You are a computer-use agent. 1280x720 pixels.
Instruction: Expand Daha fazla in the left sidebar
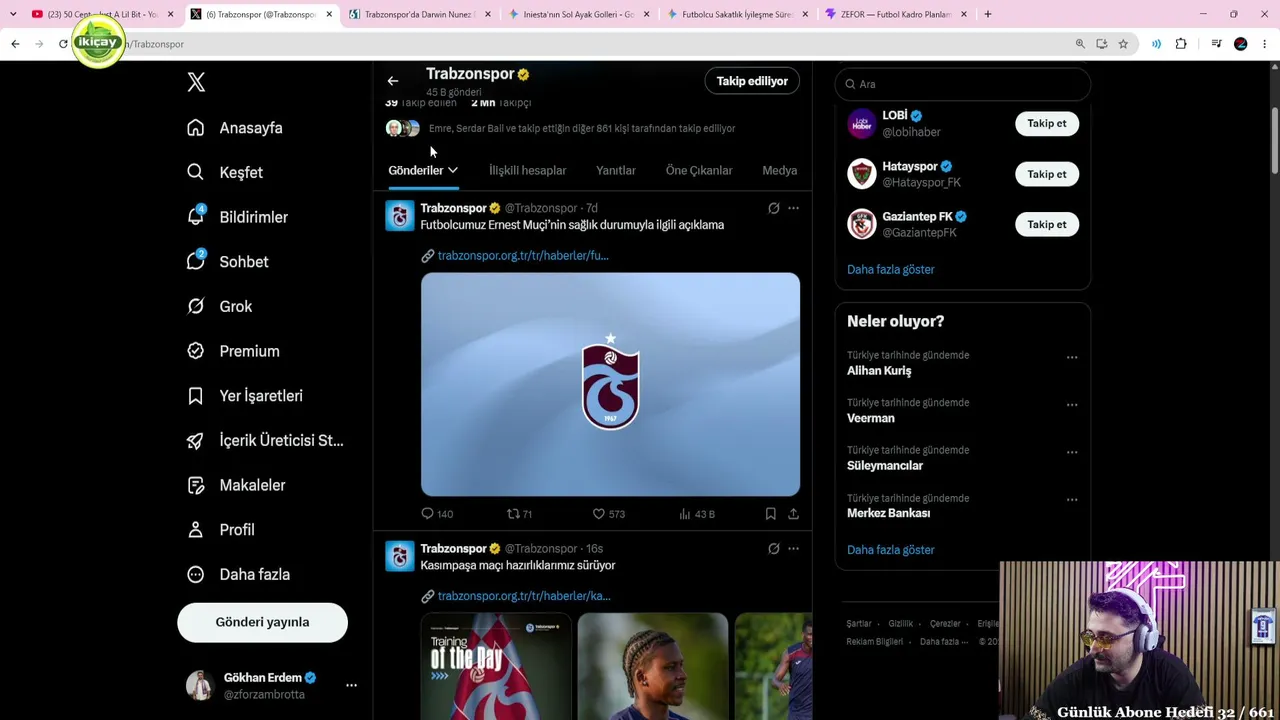(x=240, y=574)
